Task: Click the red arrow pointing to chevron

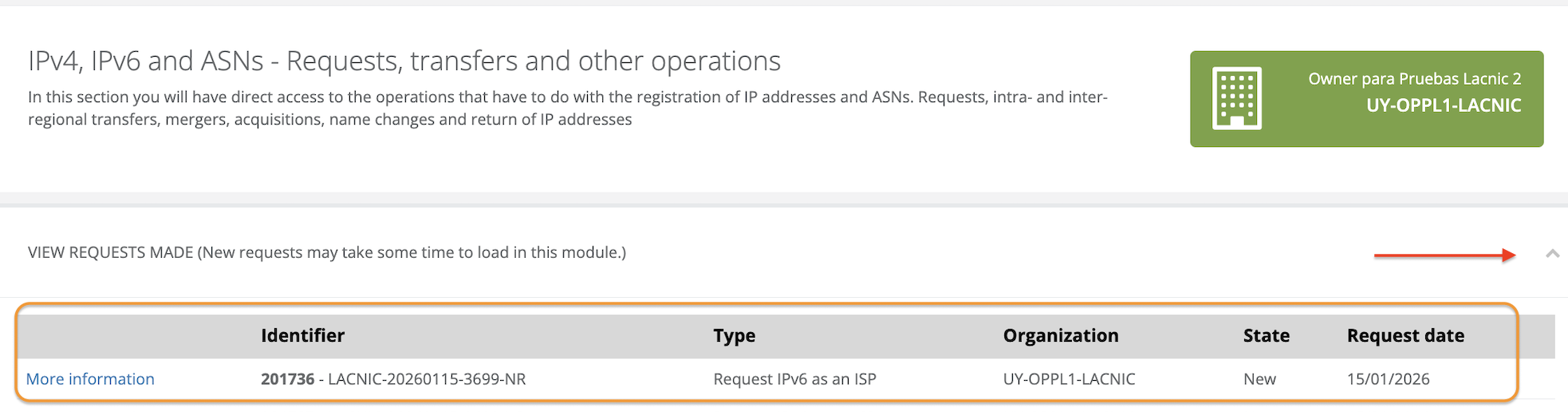Action: pos(1444,256)
